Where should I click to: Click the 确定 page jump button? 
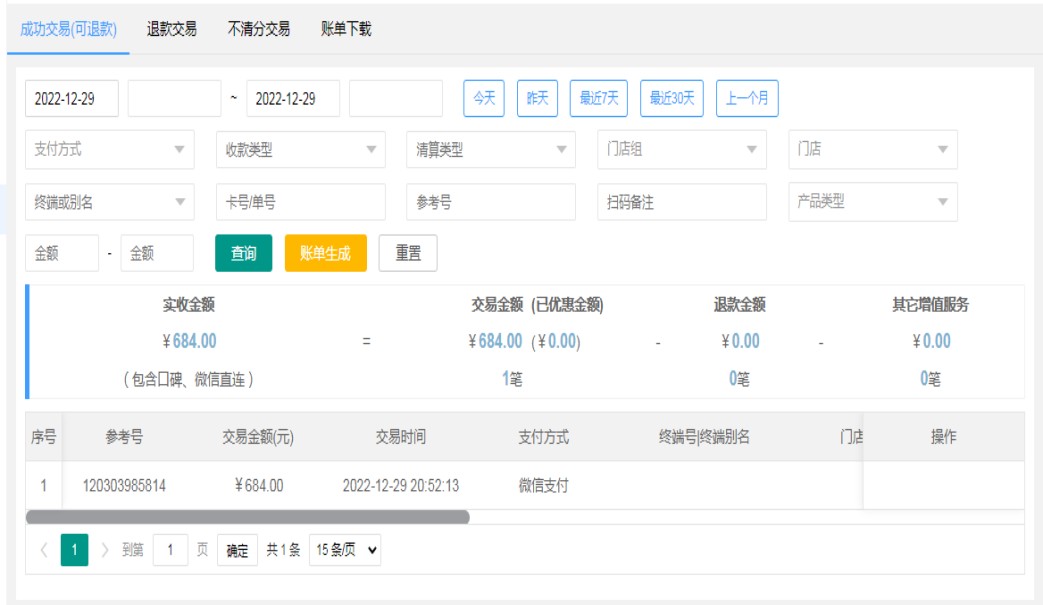coord(237,550)
